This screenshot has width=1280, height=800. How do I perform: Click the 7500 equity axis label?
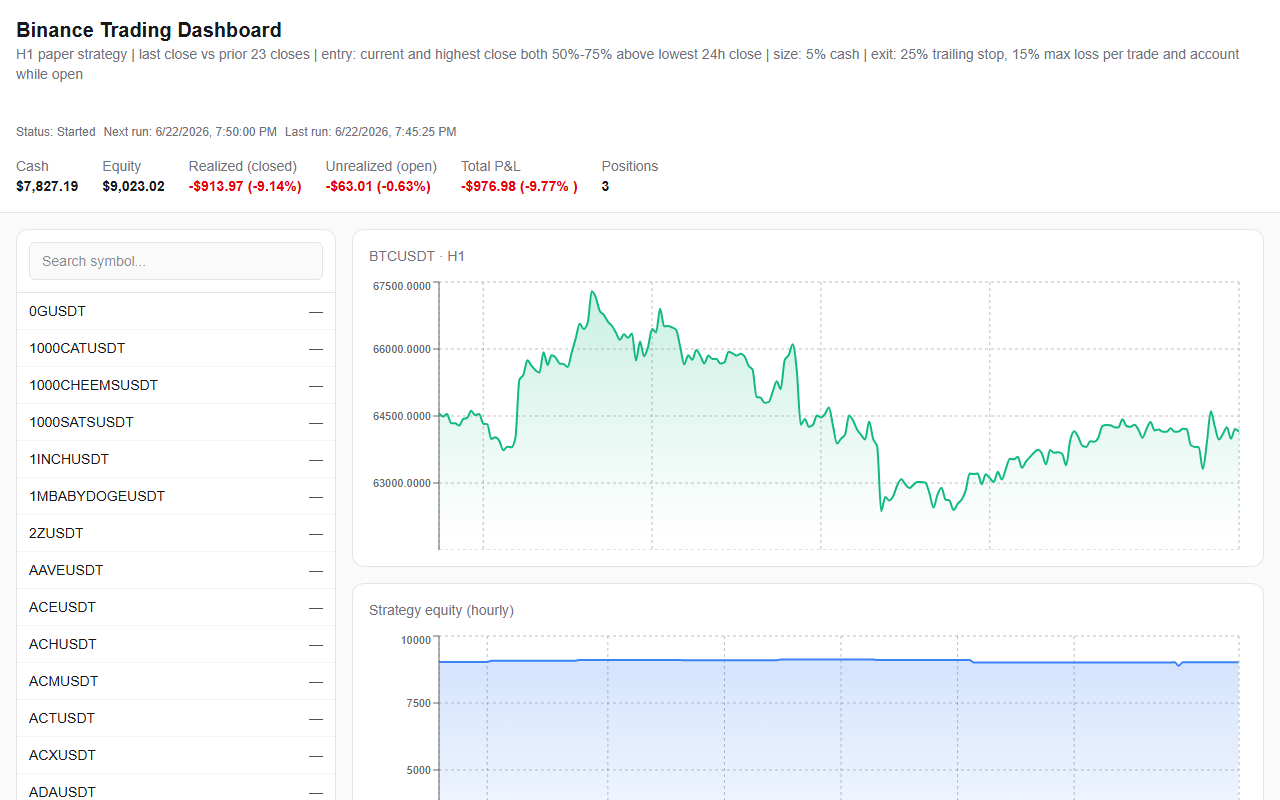(x=419, y=703)
